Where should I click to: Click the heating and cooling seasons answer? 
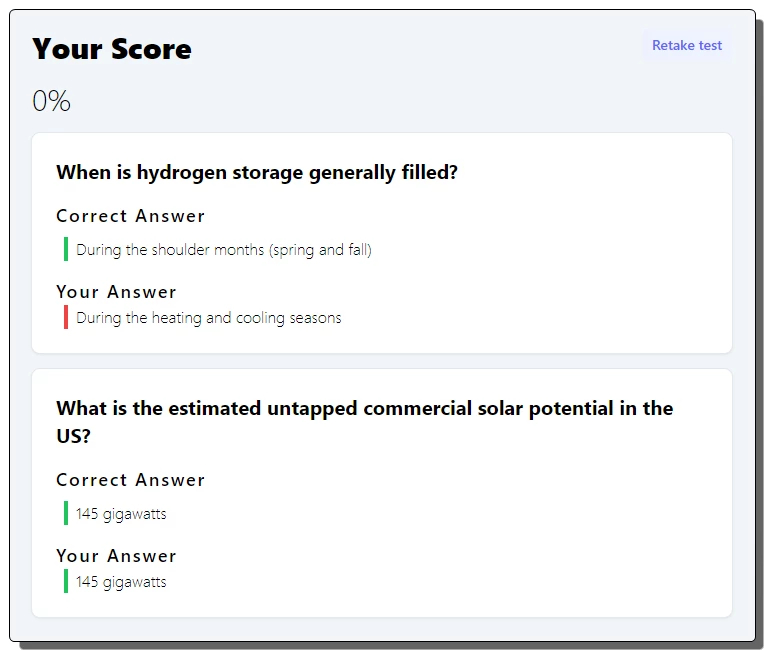(x=209, y=318)
